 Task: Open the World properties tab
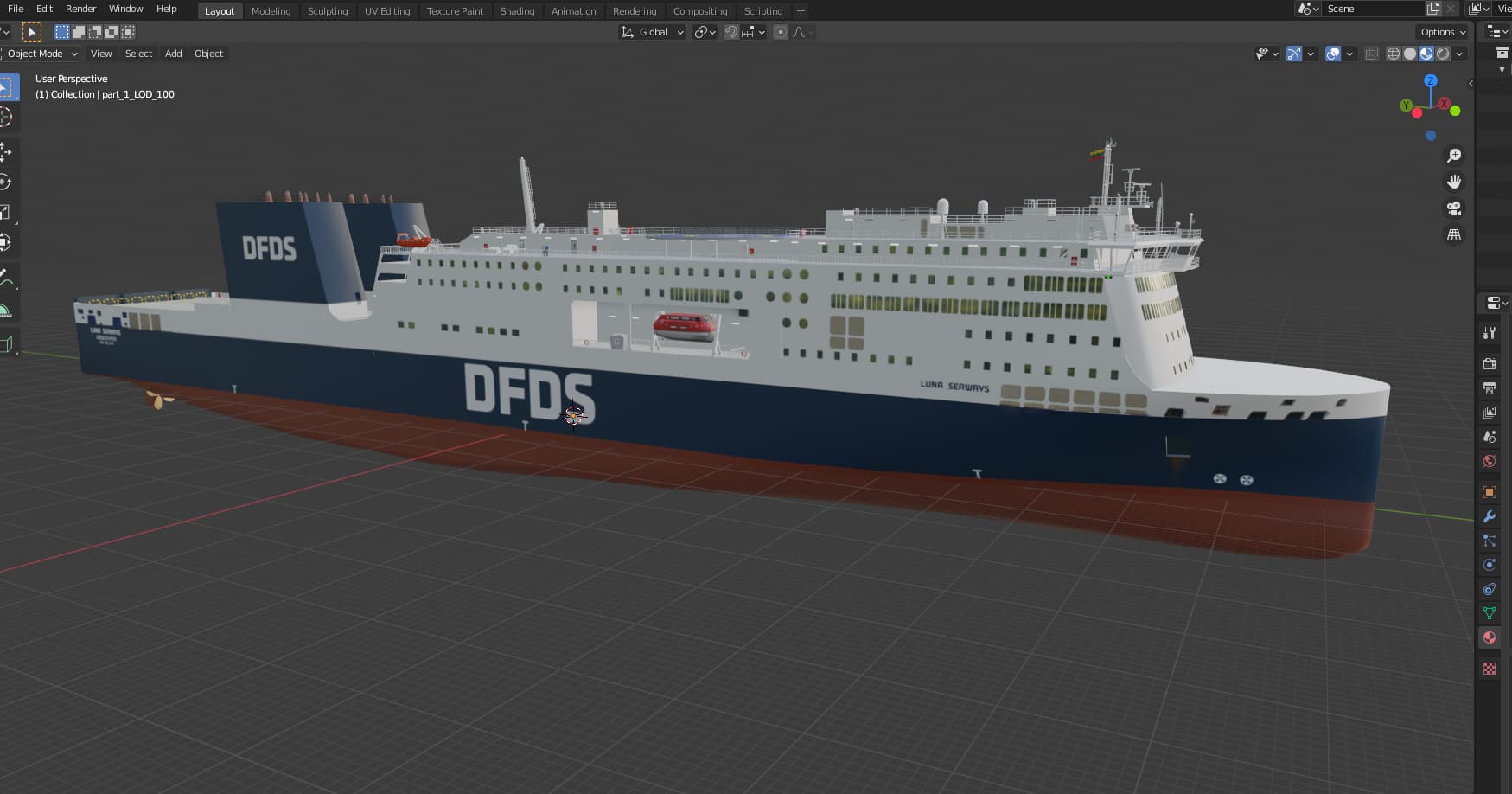click(1490, 461)
